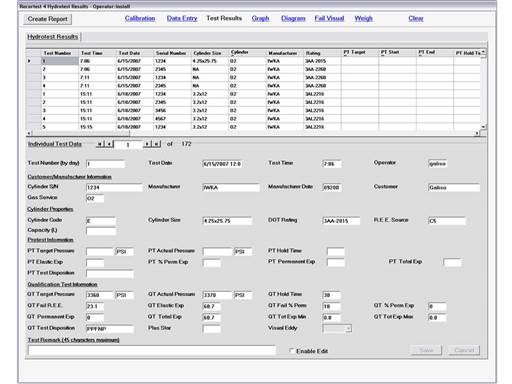This screenshot has width=512, height=384.
Task: Select the first row's record selector
Action: coord(33,61)
